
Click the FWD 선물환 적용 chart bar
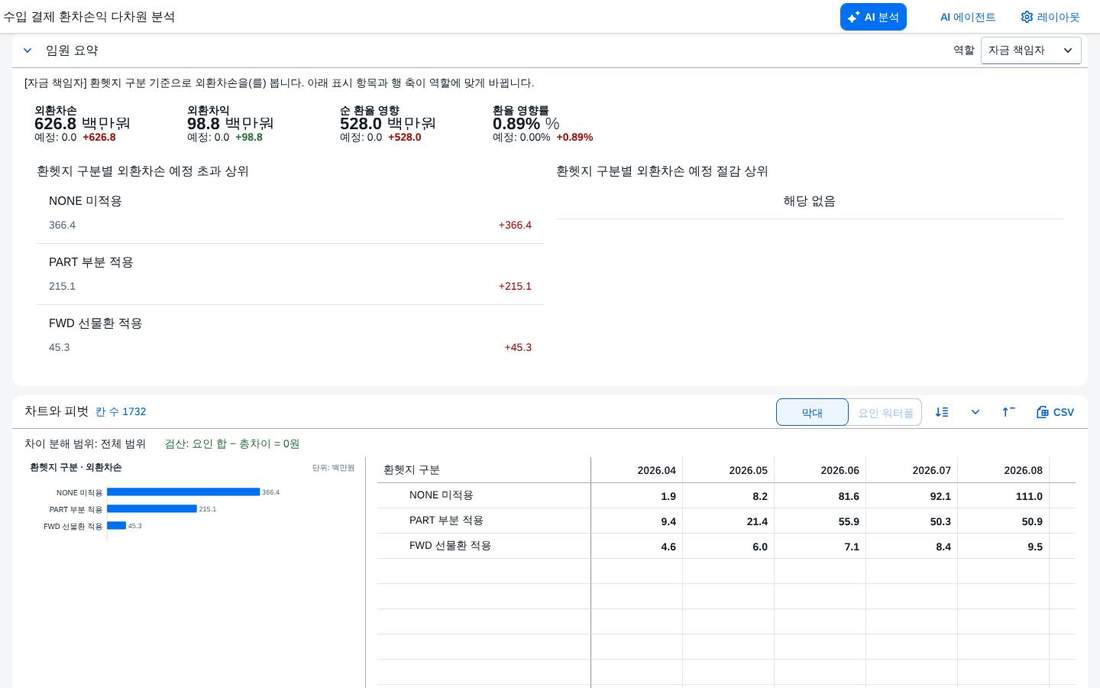[x=116, y=525]
